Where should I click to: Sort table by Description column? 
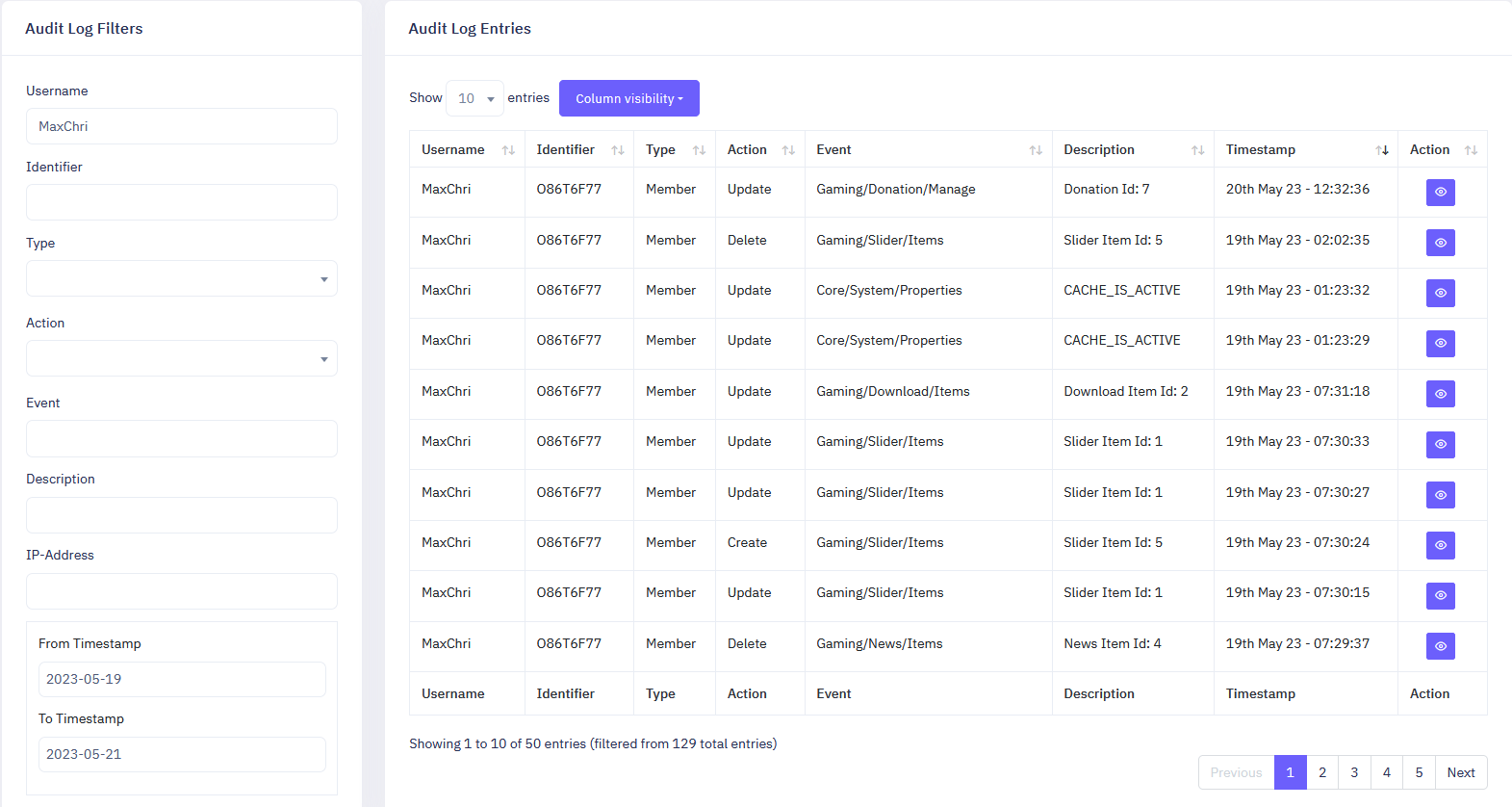tap(1133, 149)
